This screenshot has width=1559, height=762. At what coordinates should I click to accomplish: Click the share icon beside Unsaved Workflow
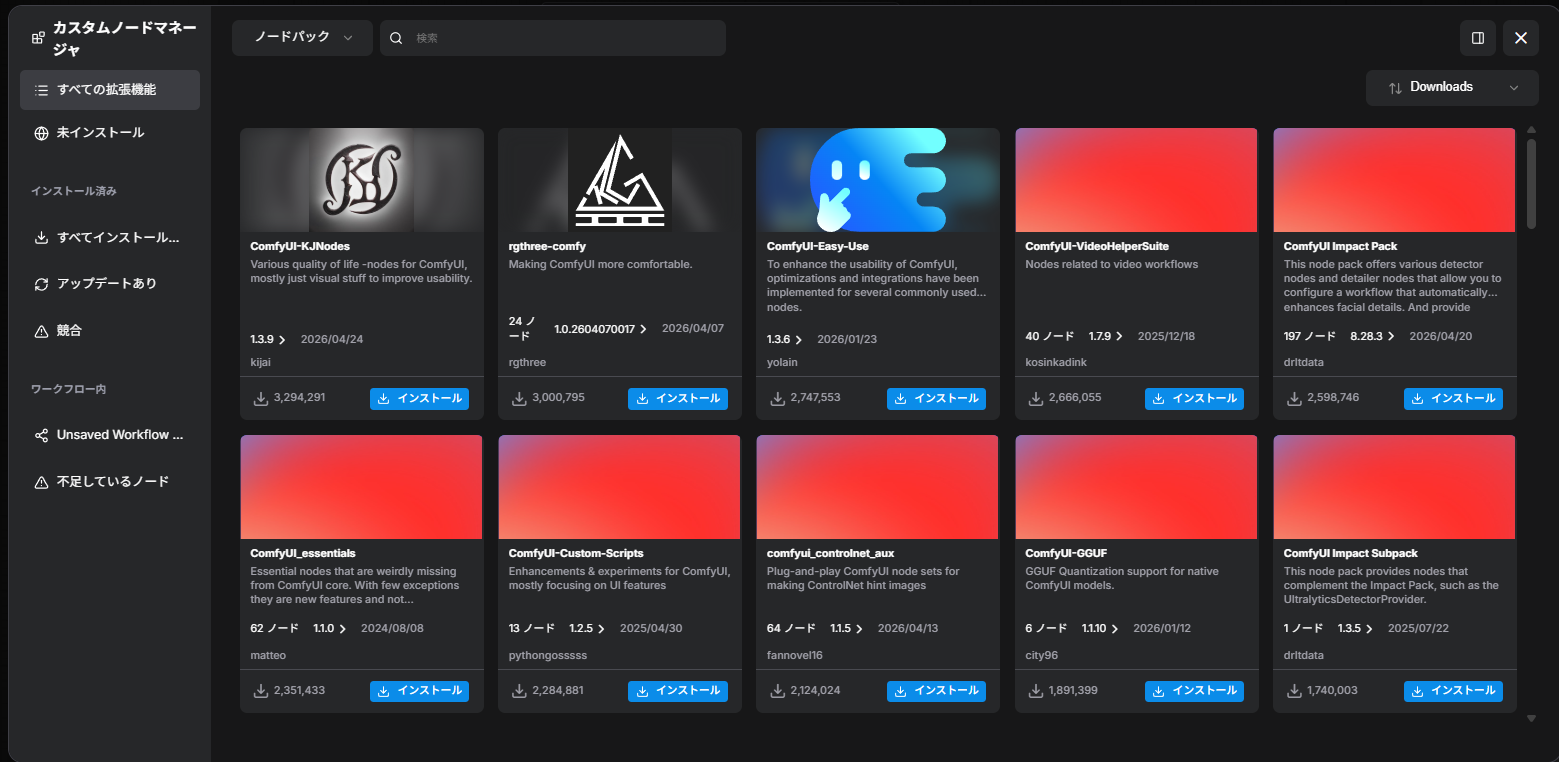tap(41, 436)
